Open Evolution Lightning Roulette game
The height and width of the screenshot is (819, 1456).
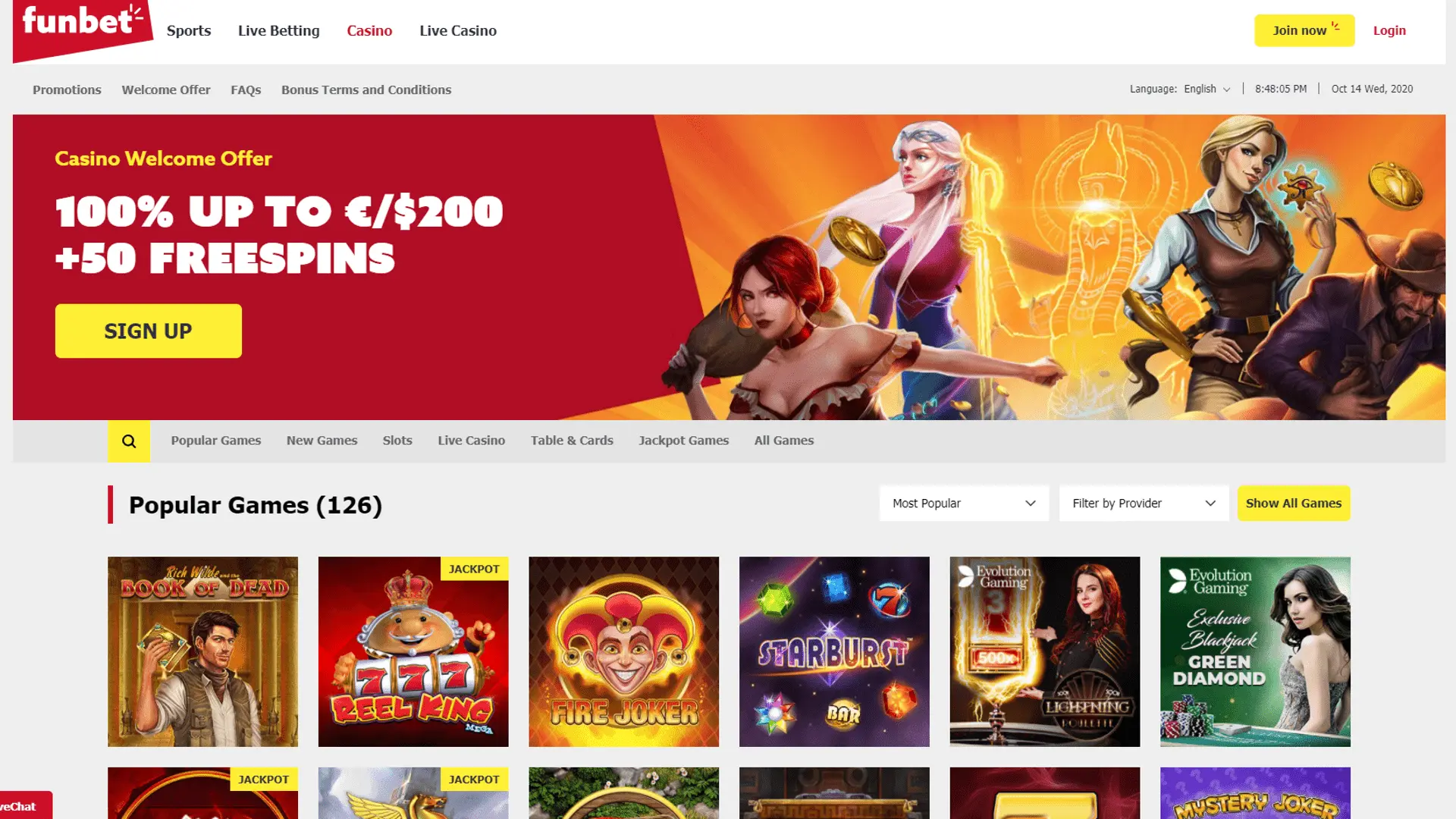click(x=1044, y=651)
